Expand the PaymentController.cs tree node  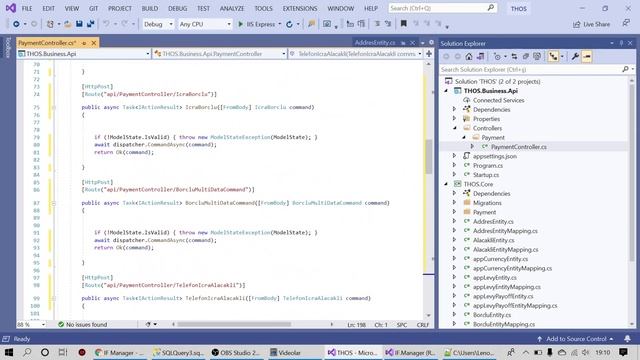point(472,147)
